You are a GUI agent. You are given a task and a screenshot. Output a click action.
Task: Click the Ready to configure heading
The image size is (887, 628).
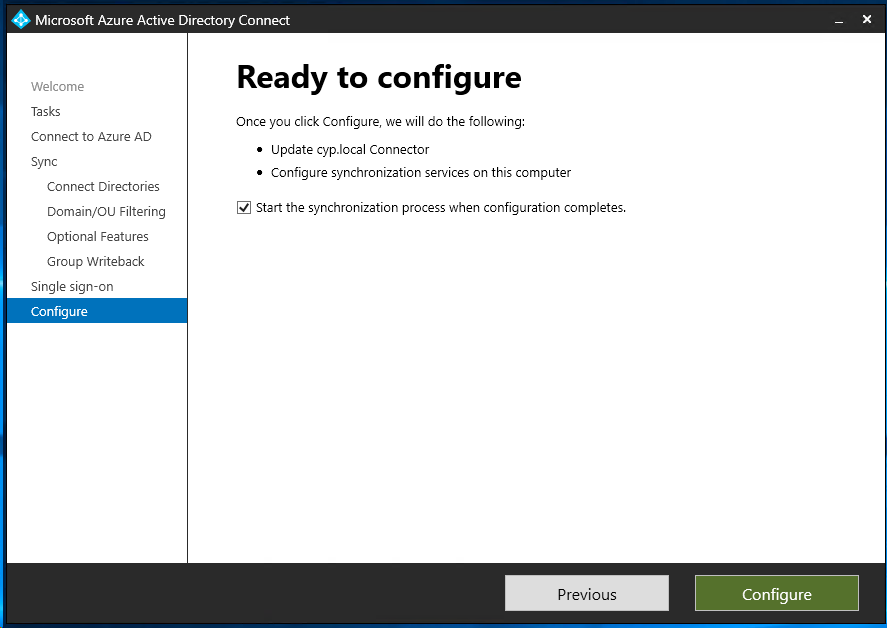(x=379, y=78)
